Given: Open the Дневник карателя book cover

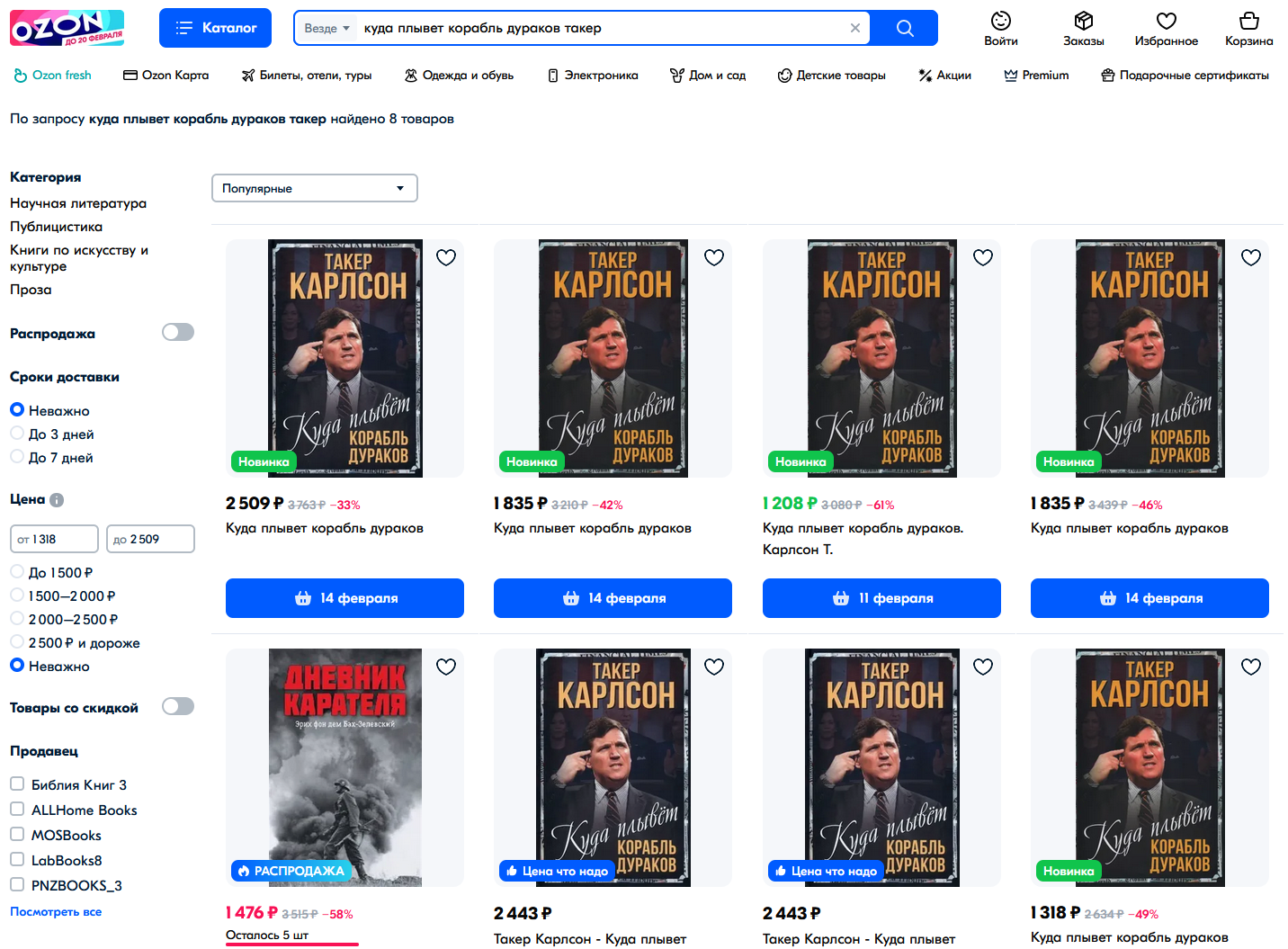Looking at the screenshot, I should point(344,767).
